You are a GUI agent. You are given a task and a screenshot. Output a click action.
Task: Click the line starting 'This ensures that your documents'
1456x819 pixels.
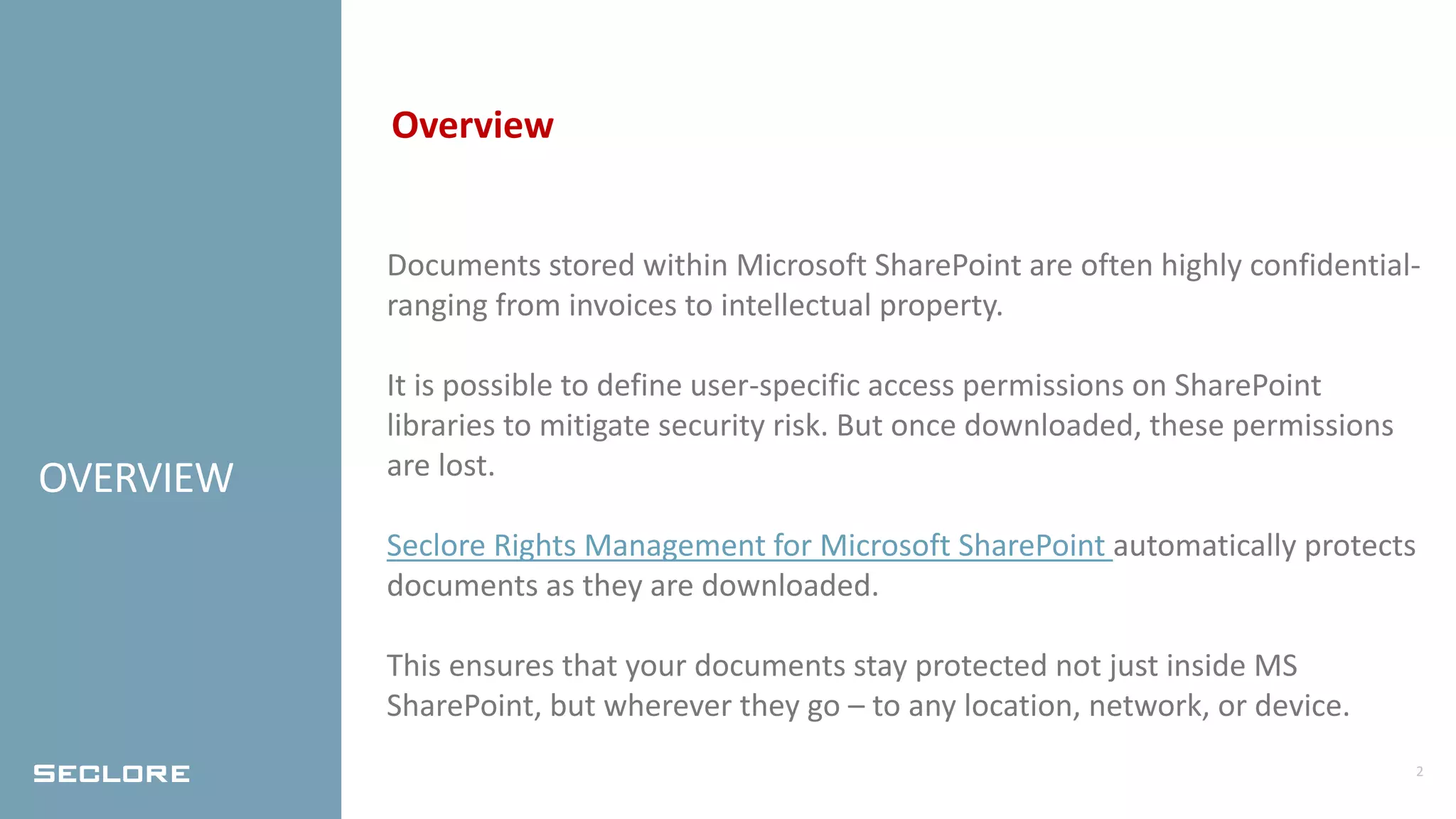coord(842,666)
